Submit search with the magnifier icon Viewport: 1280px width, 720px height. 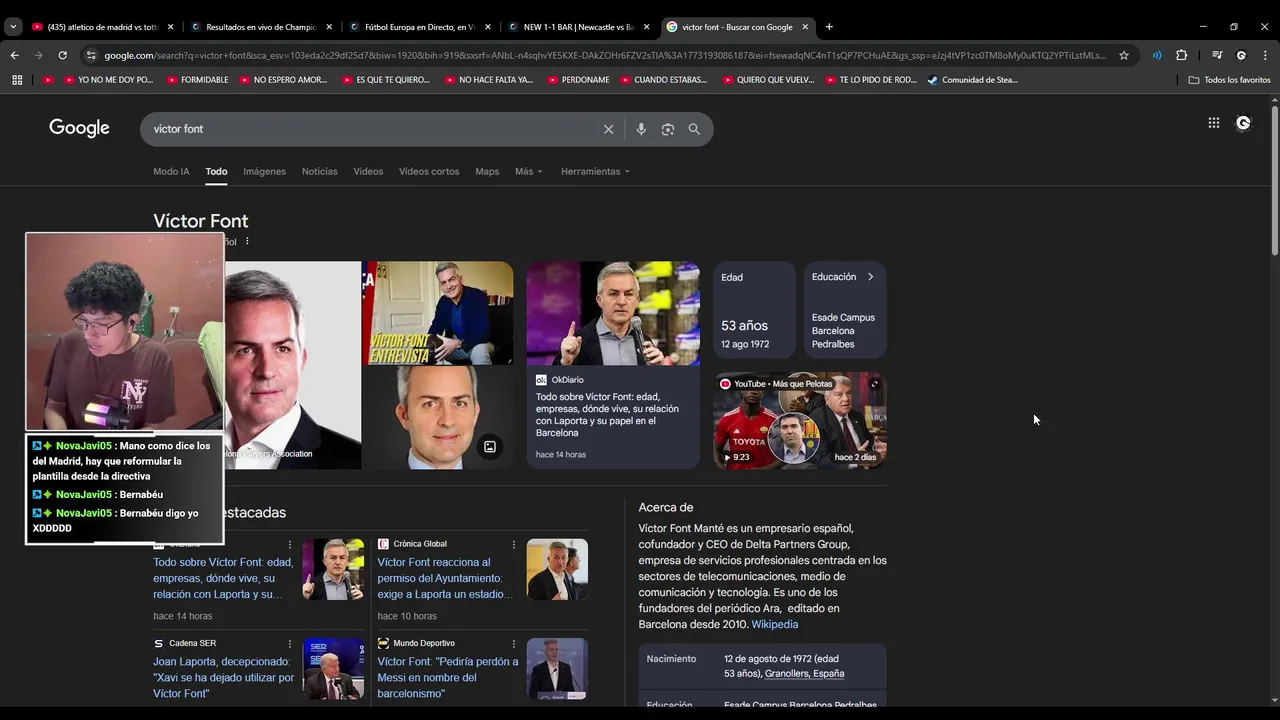pyautogui.click(x=694, y=129)
